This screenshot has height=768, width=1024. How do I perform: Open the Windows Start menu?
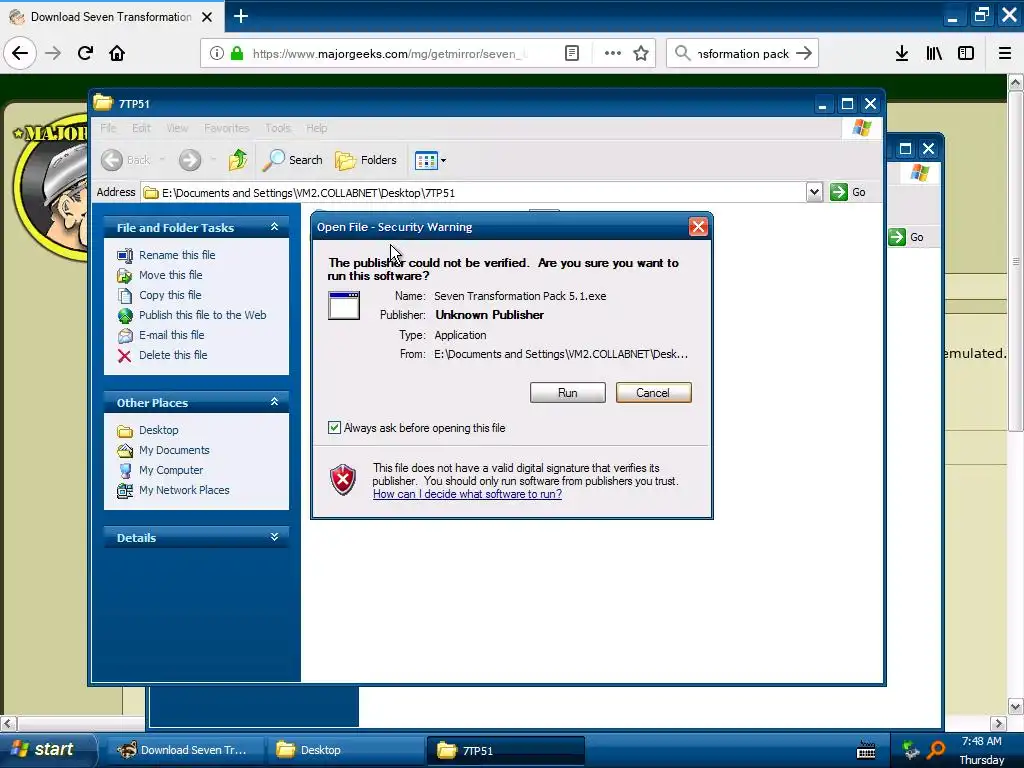(x=47, y=749)
